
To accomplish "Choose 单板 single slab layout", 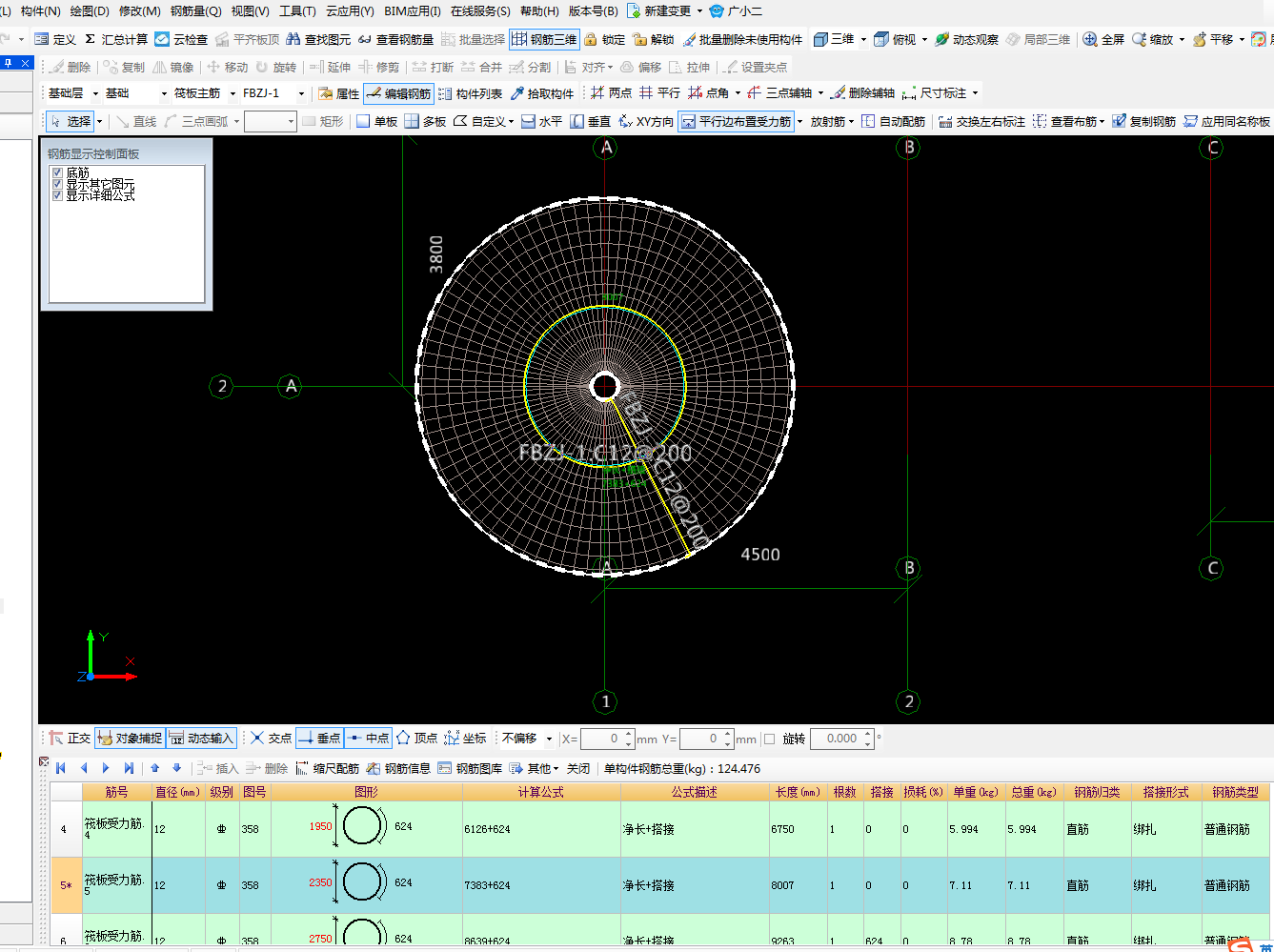I will point(376,121).
